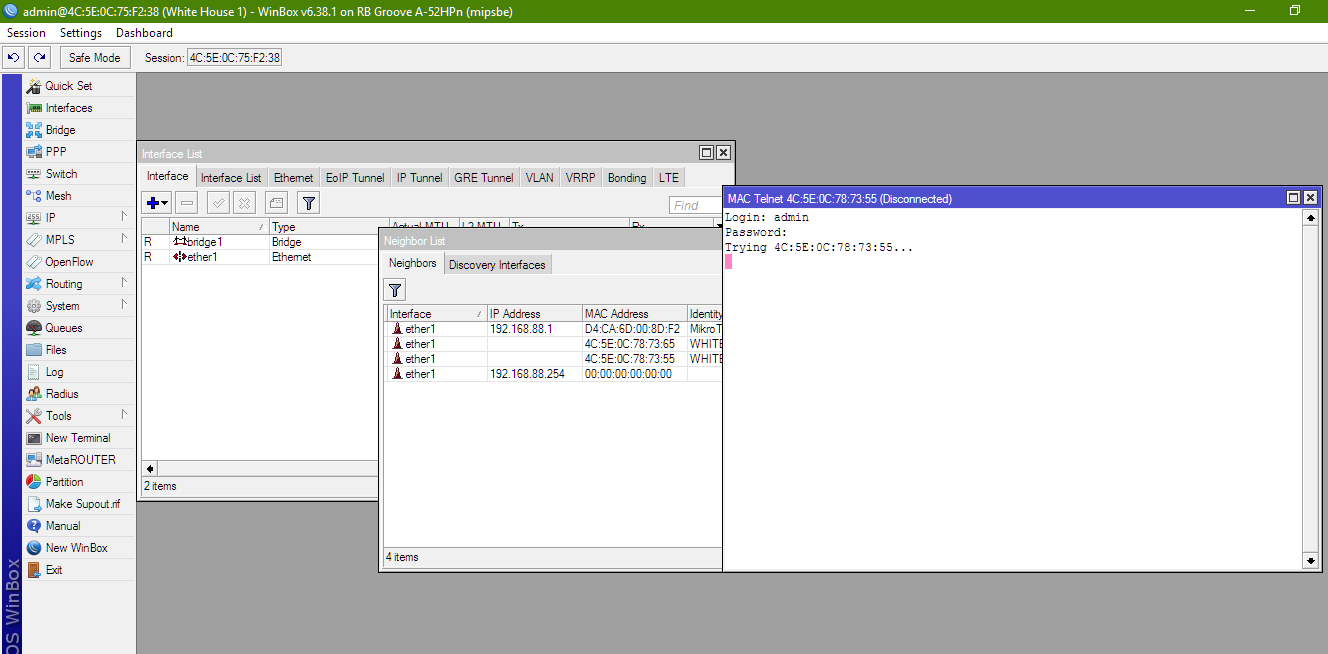Click horizontal scrollbar left arrow in Interface List
1328x654 pixels.
[150, 468]
